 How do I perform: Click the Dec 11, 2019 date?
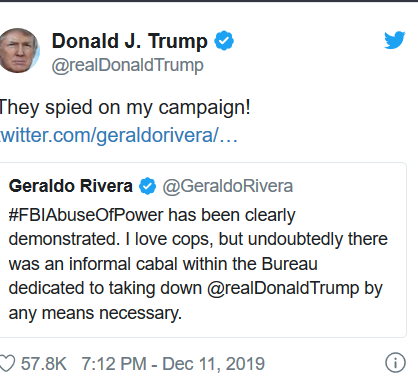click(213, 364)
